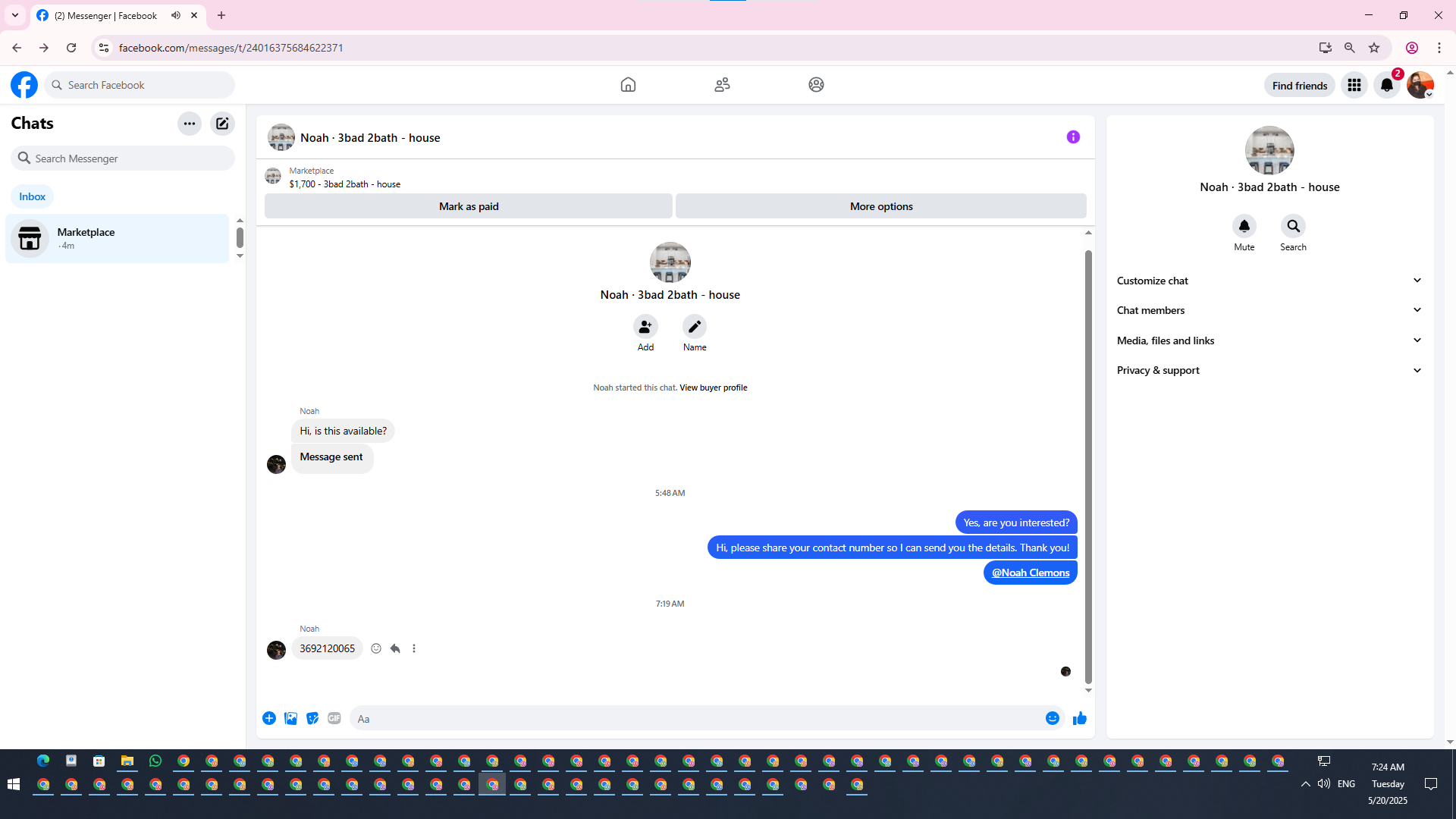Open more actions plus icon in composer
The image size is (1456, 819).
tap(269, 718)
